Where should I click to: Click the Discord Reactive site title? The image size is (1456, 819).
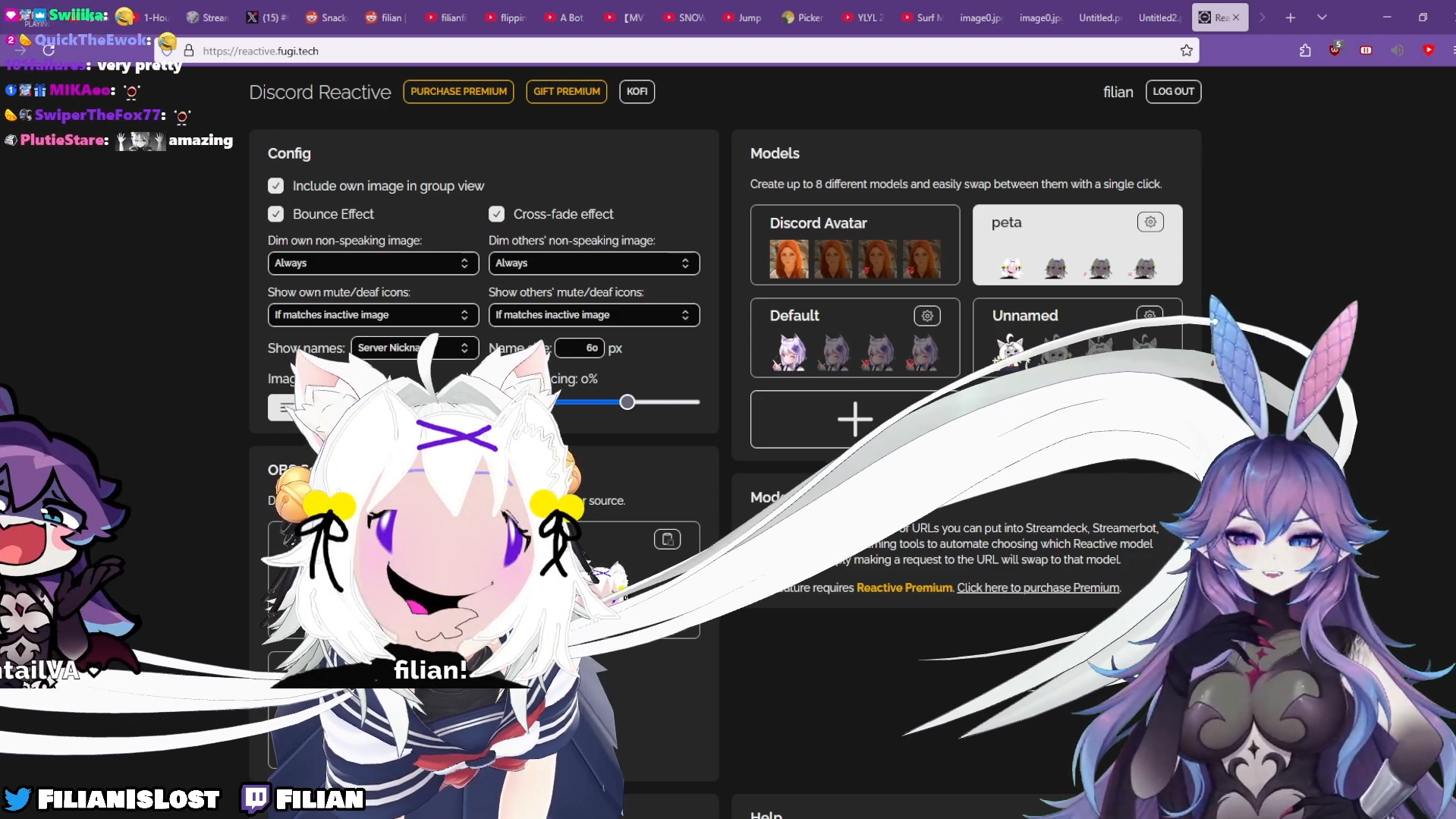320,92
